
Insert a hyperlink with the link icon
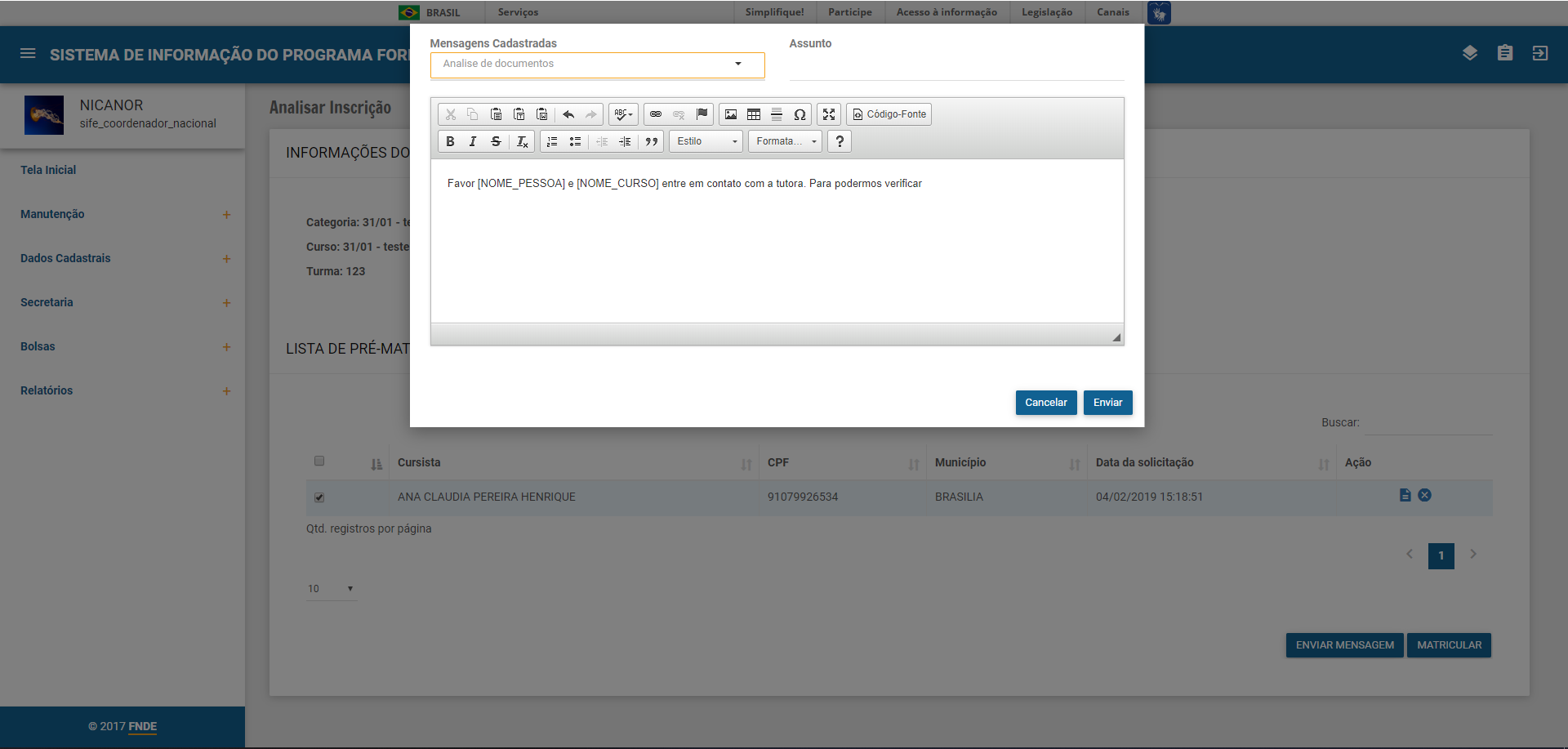pos(656,114)
